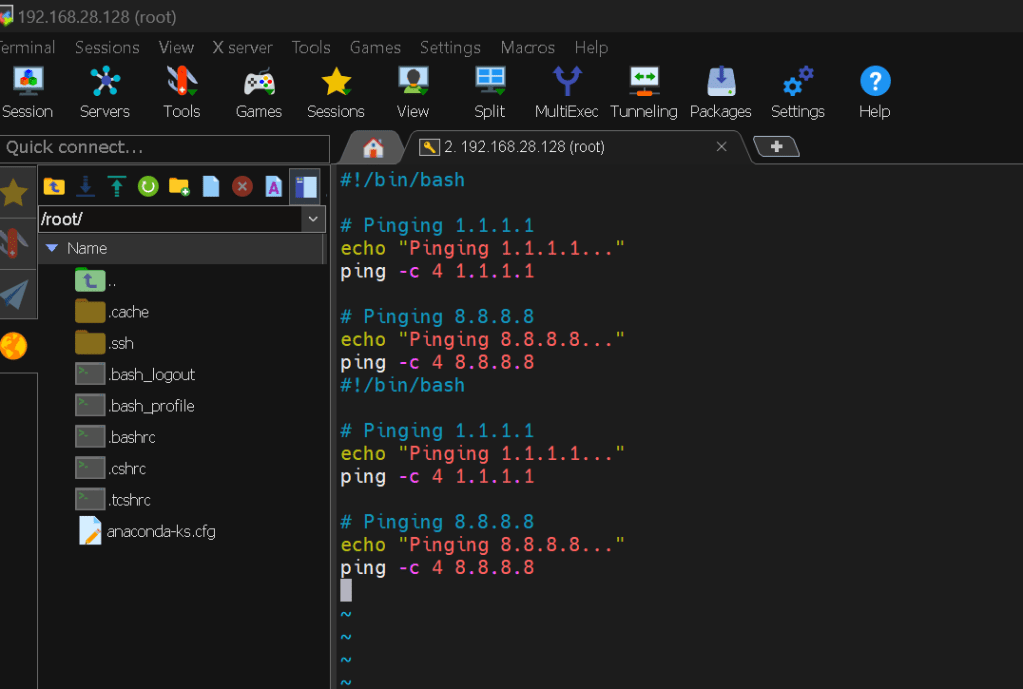Open the Macros menu
Screen dimensions: 1023x689
[x=528, y=48]
